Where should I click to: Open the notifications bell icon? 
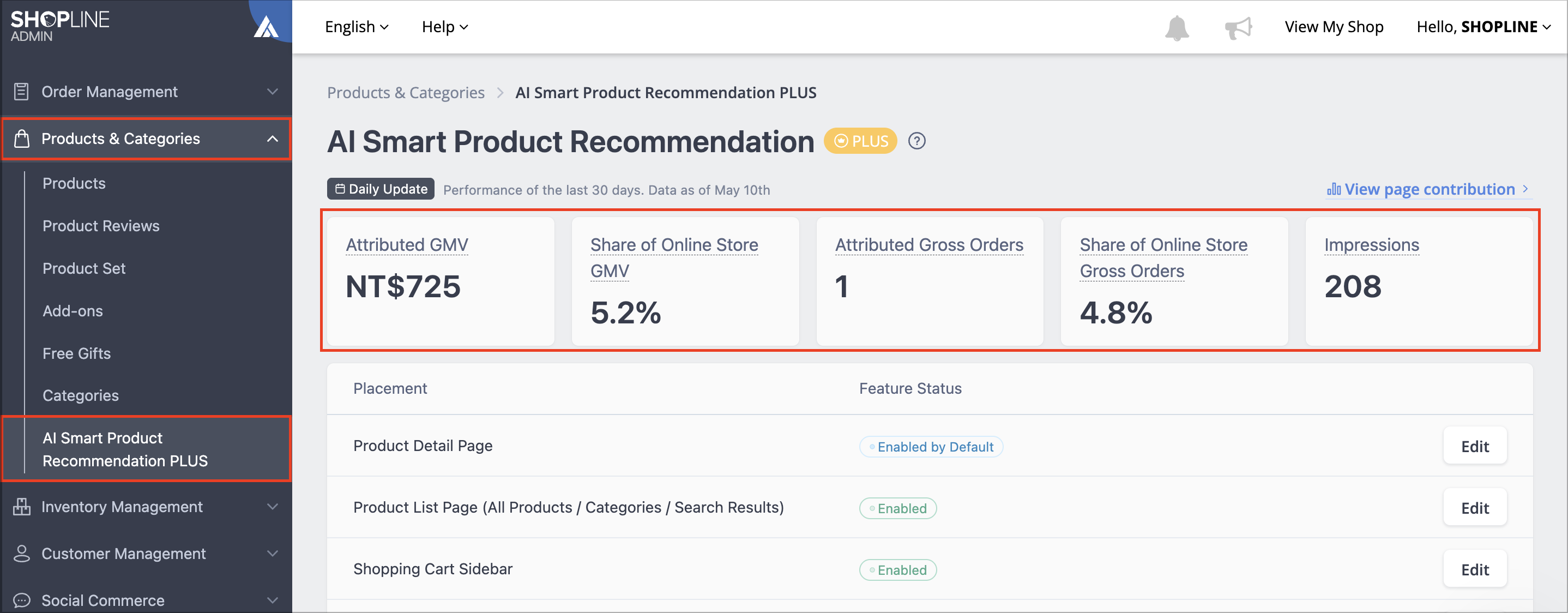pos(1177,27)
